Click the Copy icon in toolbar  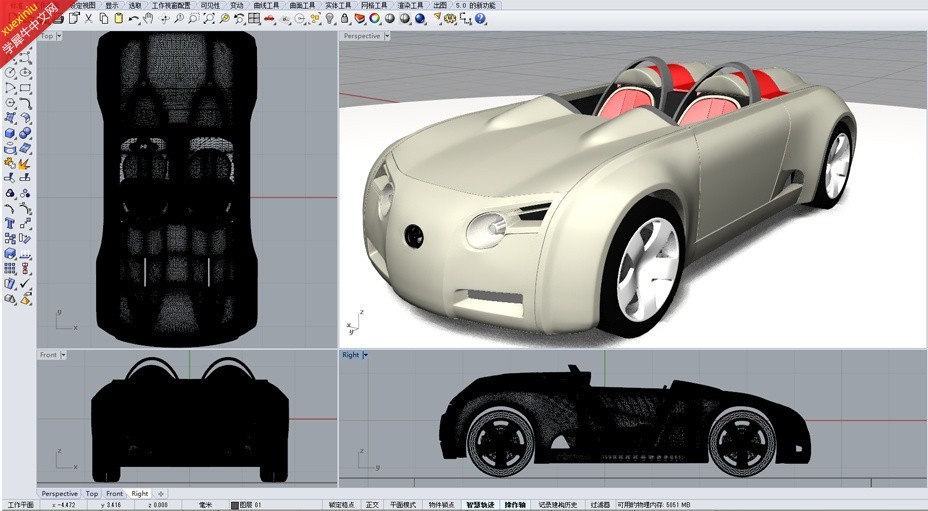tap(104, 18)
